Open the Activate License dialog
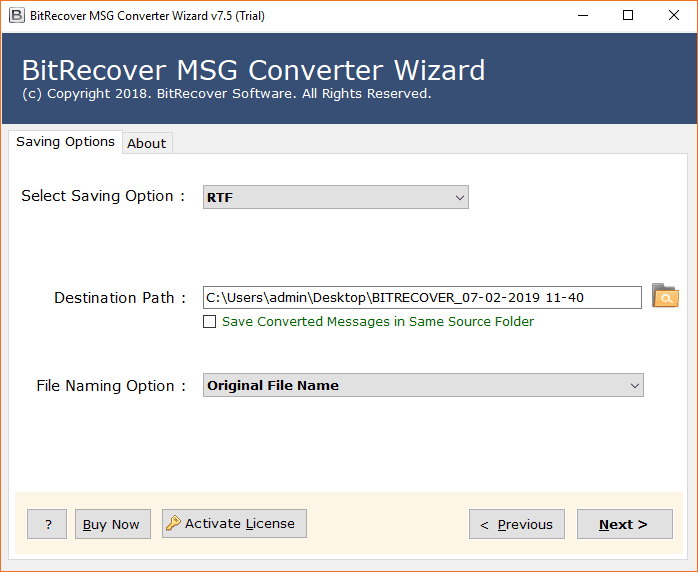 point(234,523)
